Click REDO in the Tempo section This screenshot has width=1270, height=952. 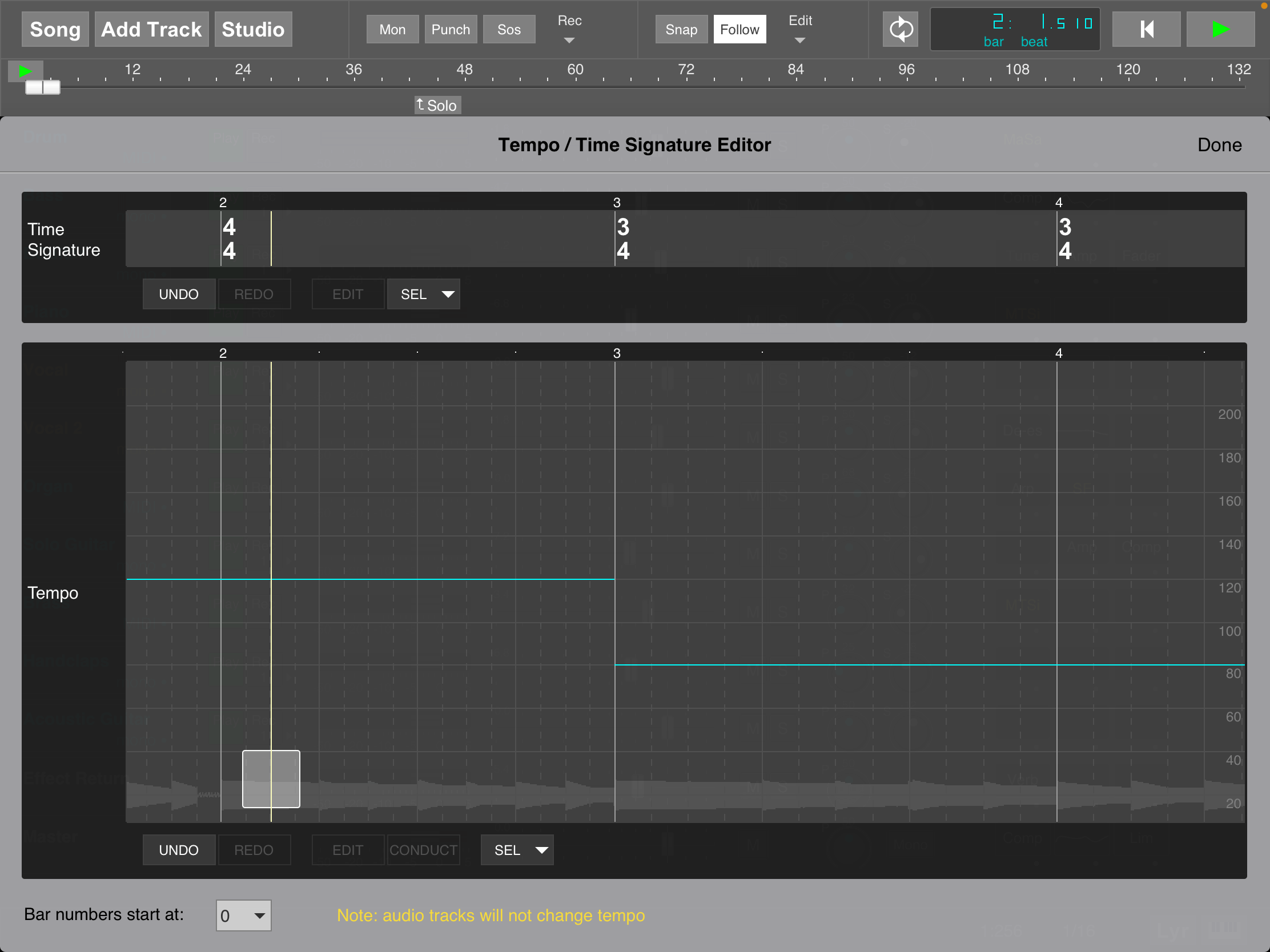click(254, 850)
